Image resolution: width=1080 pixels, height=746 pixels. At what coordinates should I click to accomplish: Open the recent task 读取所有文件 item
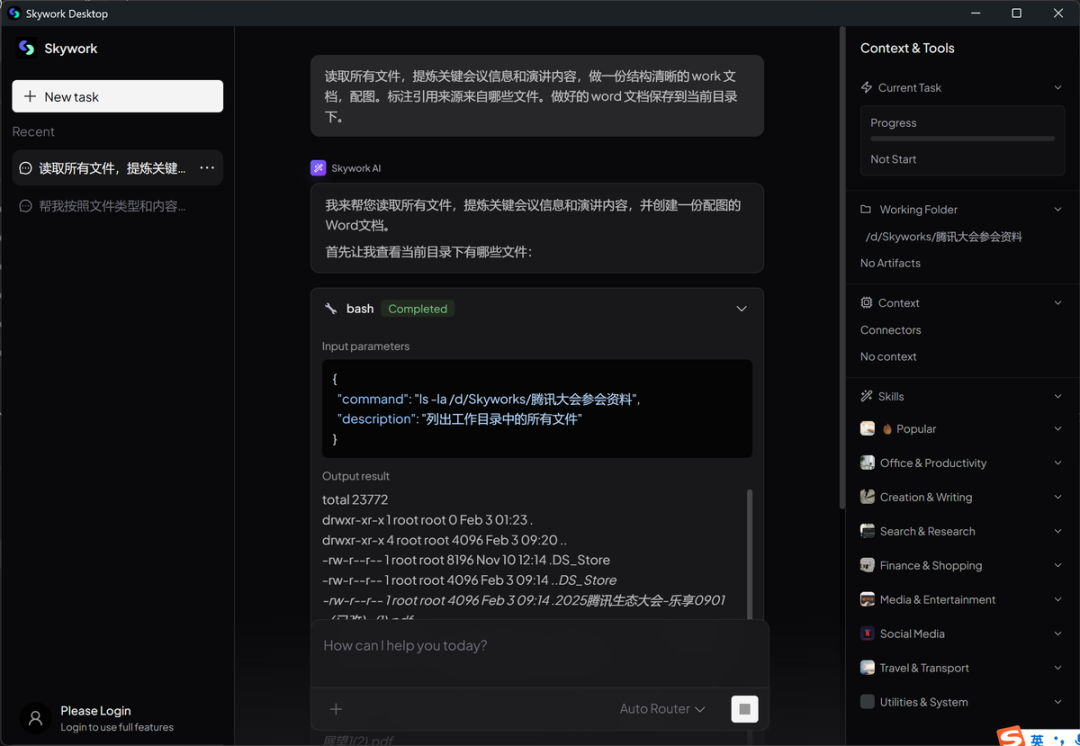[110, 167]
